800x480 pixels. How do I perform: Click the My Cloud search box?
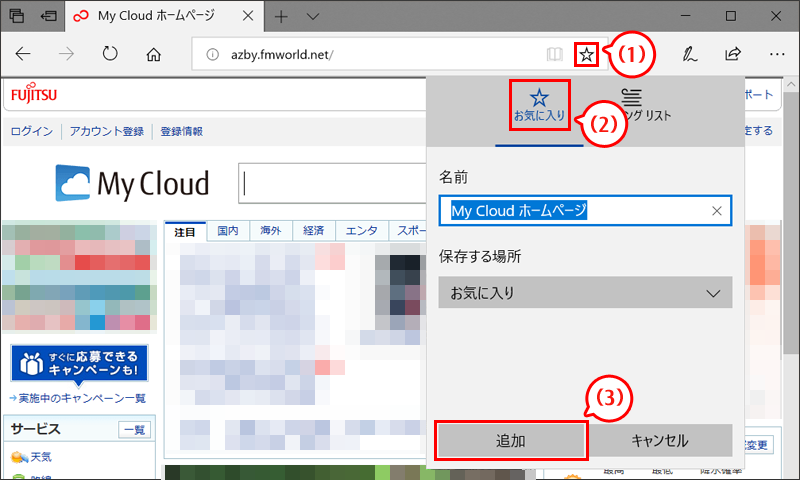[x=333, y=184]
